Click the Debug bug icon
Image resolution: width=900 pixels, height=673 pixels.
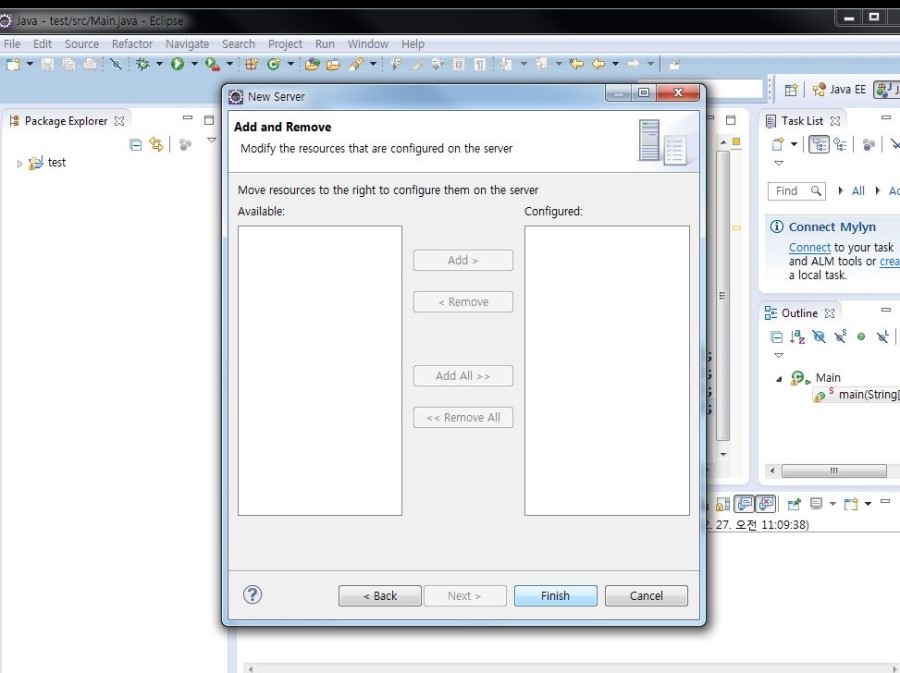coord(142,64)
